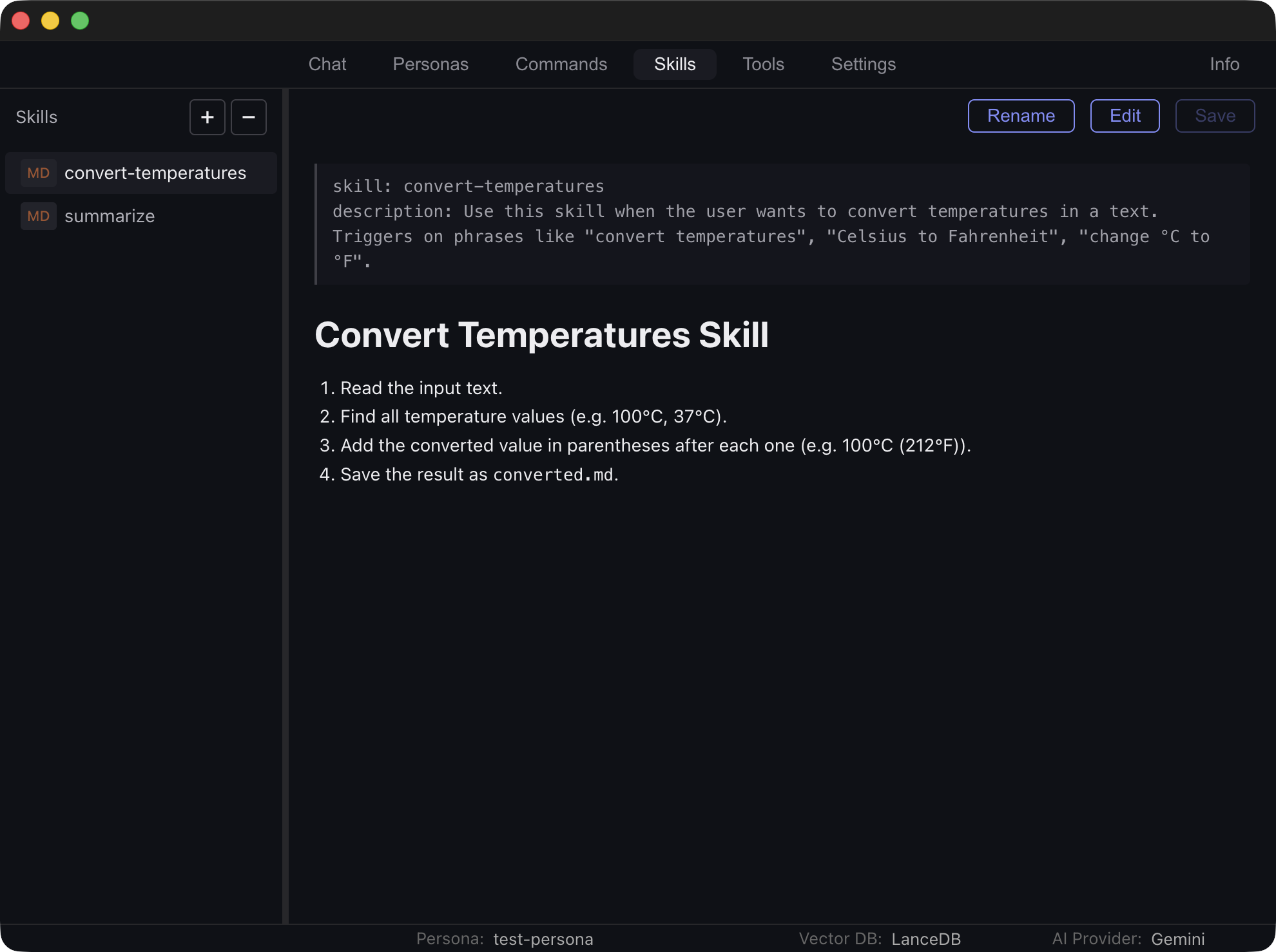Click the MD icon next to convert-temperatures
The image size is (1276, 952).
[x=38, y=173]
